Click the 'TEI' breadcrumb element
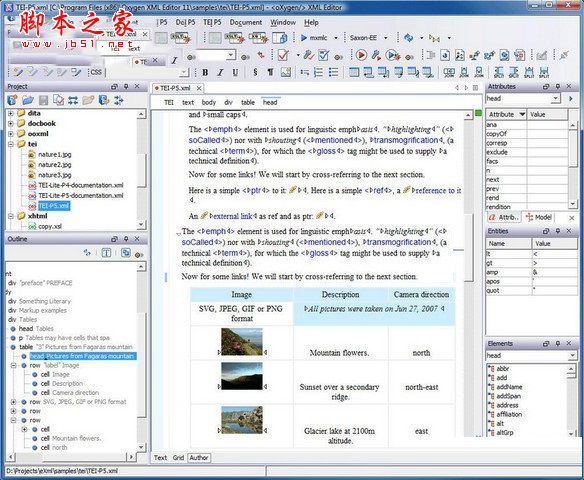Viewport: 584px width, 480px height. [169, 102]
